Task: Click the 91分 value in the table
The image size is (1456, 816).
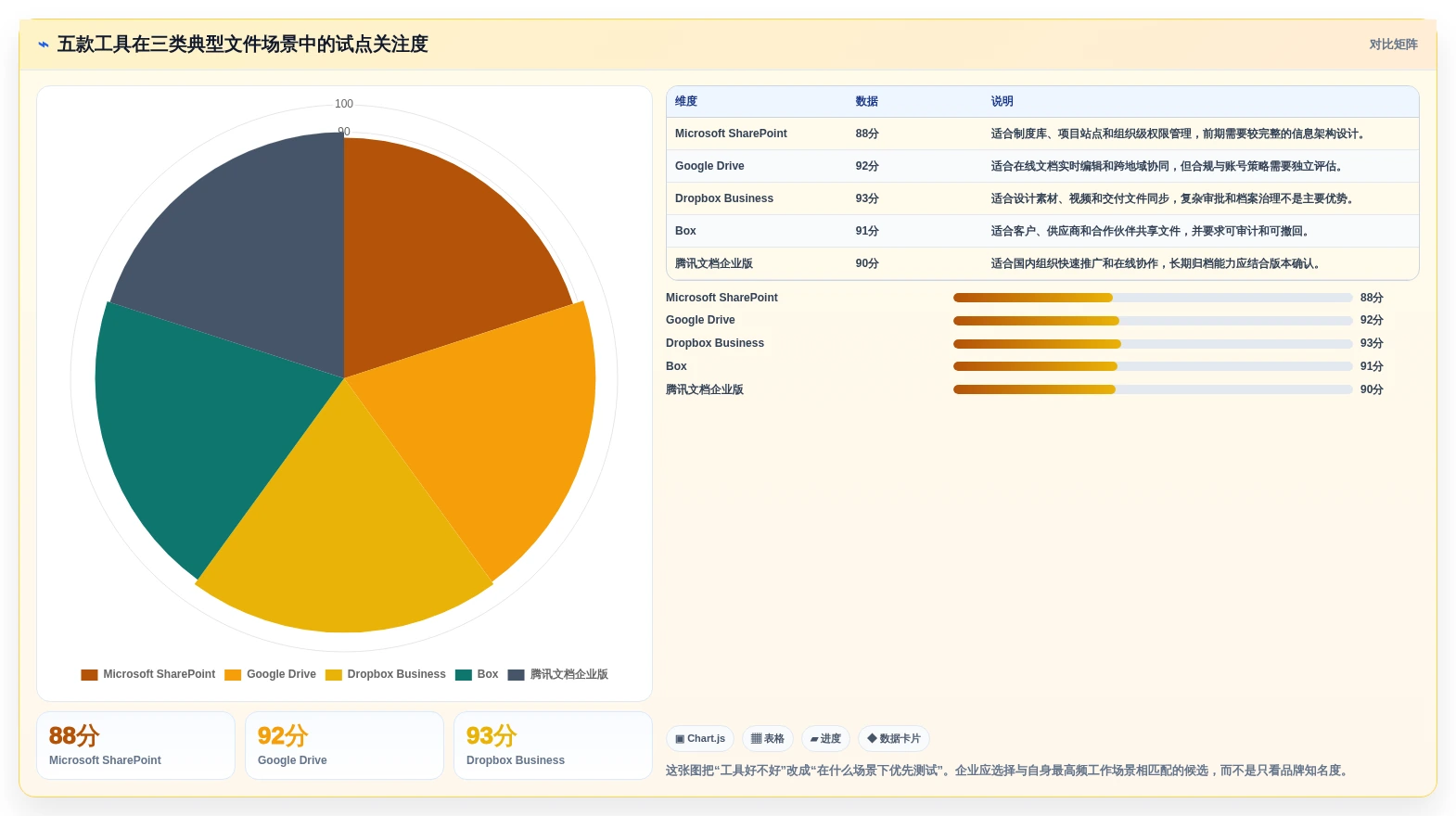Action: [867, 231]
